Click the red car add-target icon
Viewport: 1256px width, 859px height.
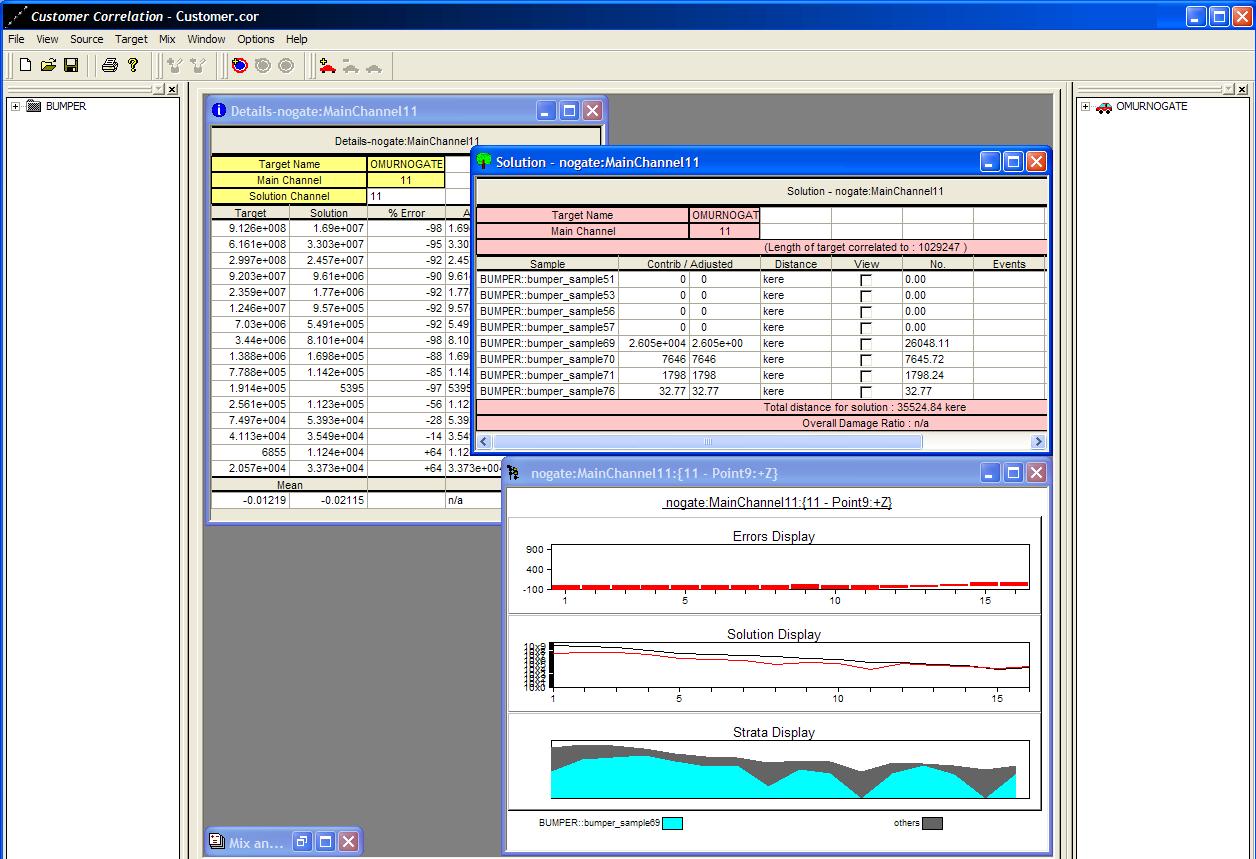point(327,65)
